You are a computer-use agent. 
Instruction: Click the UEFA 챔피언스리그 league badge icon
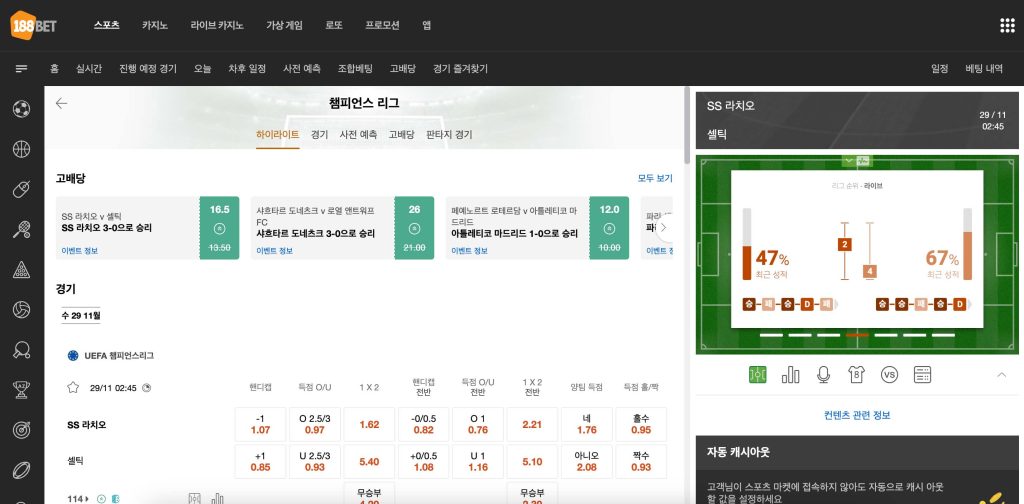pos(73,356)
